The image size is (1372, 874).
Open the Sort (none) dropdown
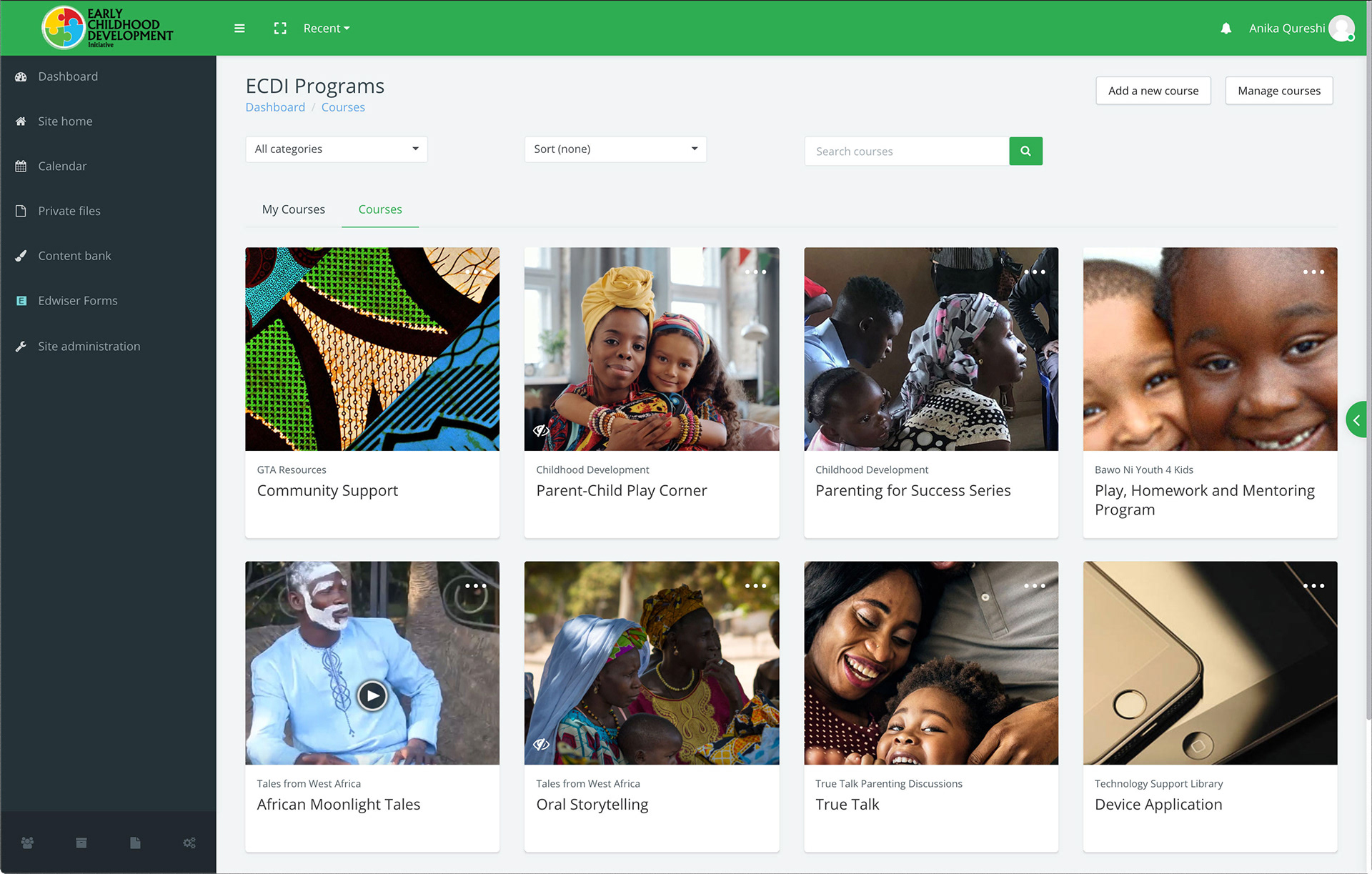[615, 149]
